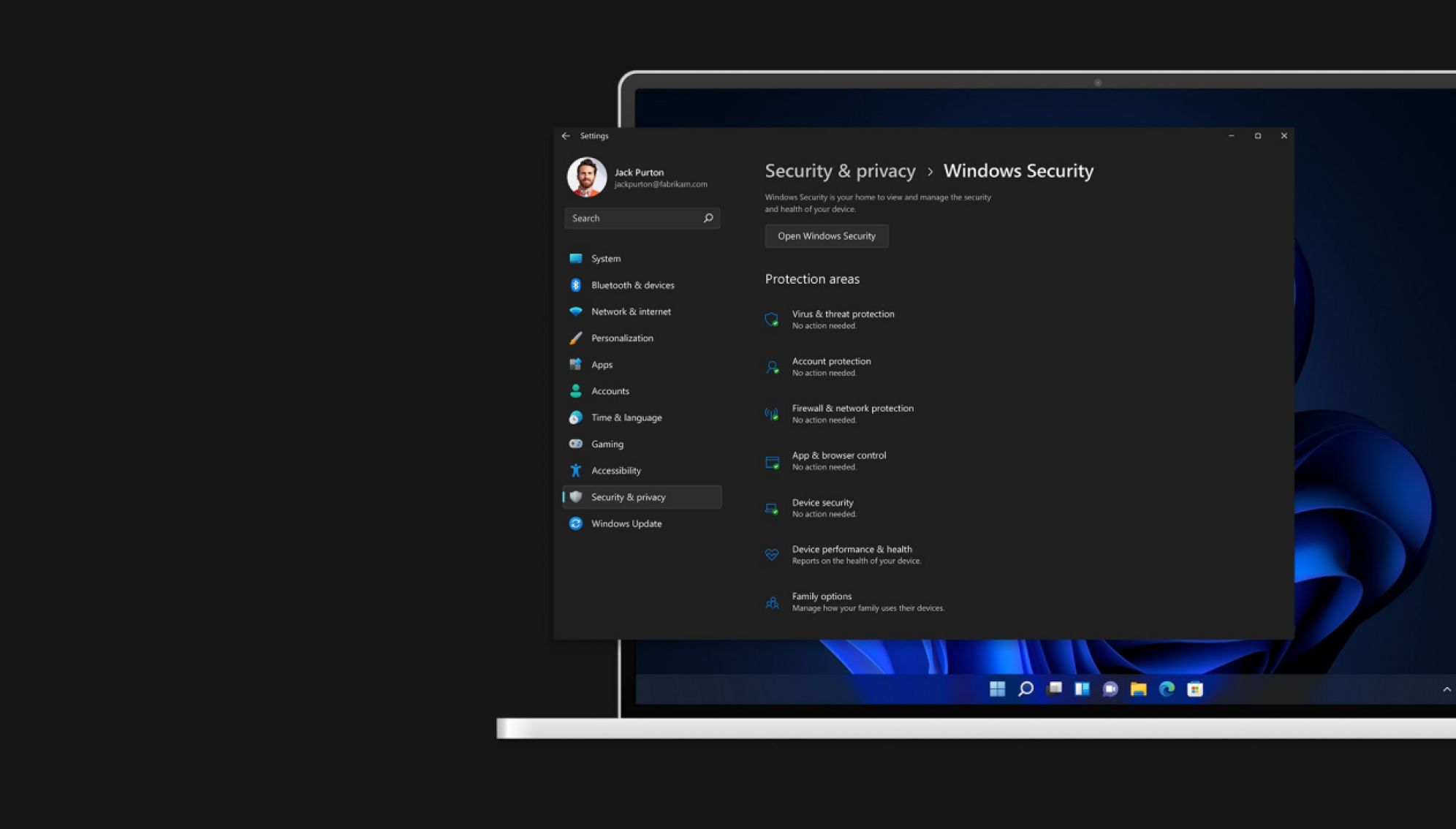This screenshot has width=1456, height=829.
Task: Click the Firewall & network protection icon
Action: coord(772,414)
